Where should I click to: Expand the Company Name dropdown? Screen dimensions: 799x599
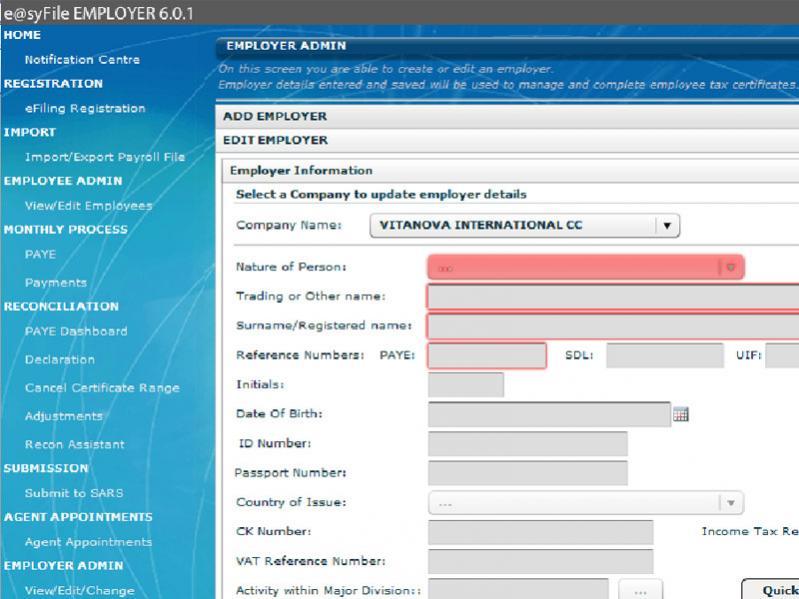click(x=667, y=226)
